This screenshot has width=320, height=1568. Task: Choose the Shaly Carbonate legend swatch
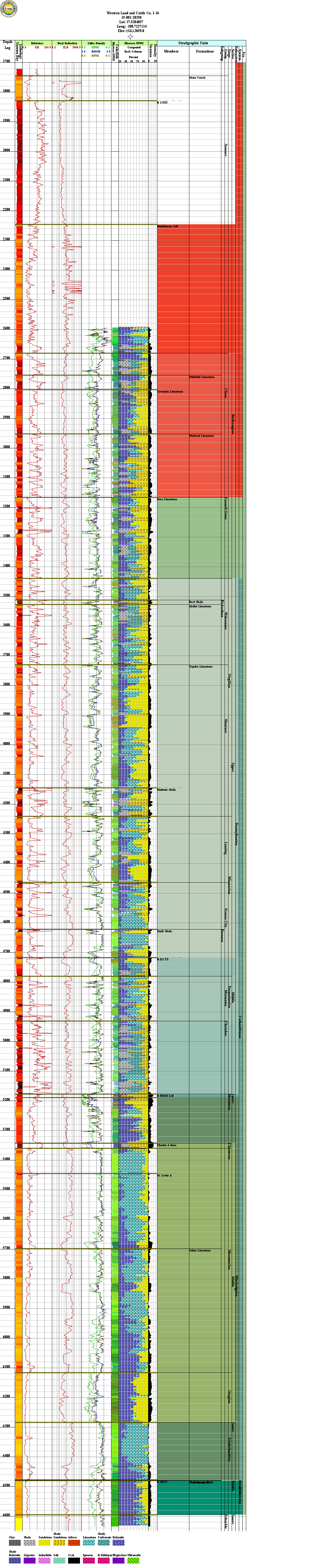pos(103,1543)
